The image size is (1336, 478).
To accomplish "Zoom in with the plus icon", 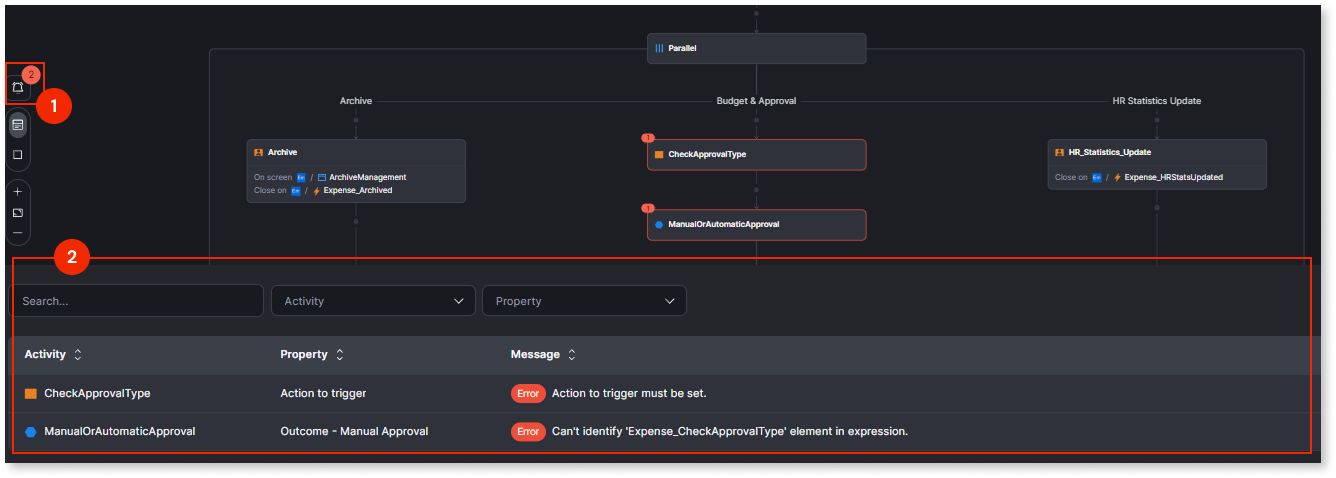I will point(18,191).
